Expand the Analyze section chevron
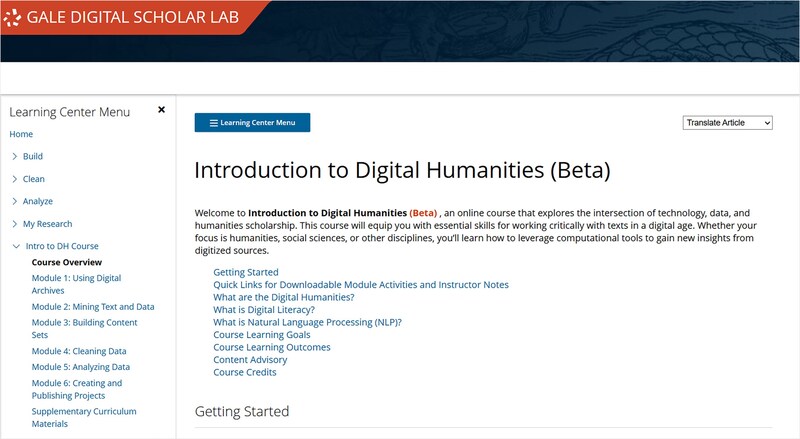Image resolution: width=800 pixels, height=439 pixels. [14, 202]
